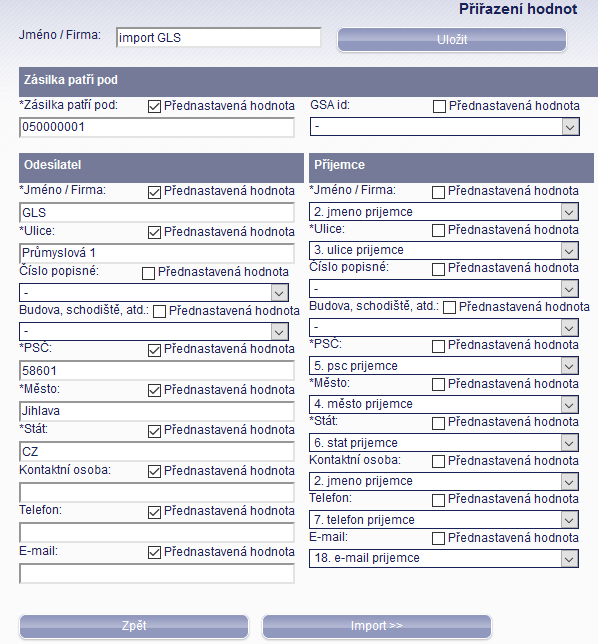Check preset value for sender Číslo popisné

click(148, 273)
